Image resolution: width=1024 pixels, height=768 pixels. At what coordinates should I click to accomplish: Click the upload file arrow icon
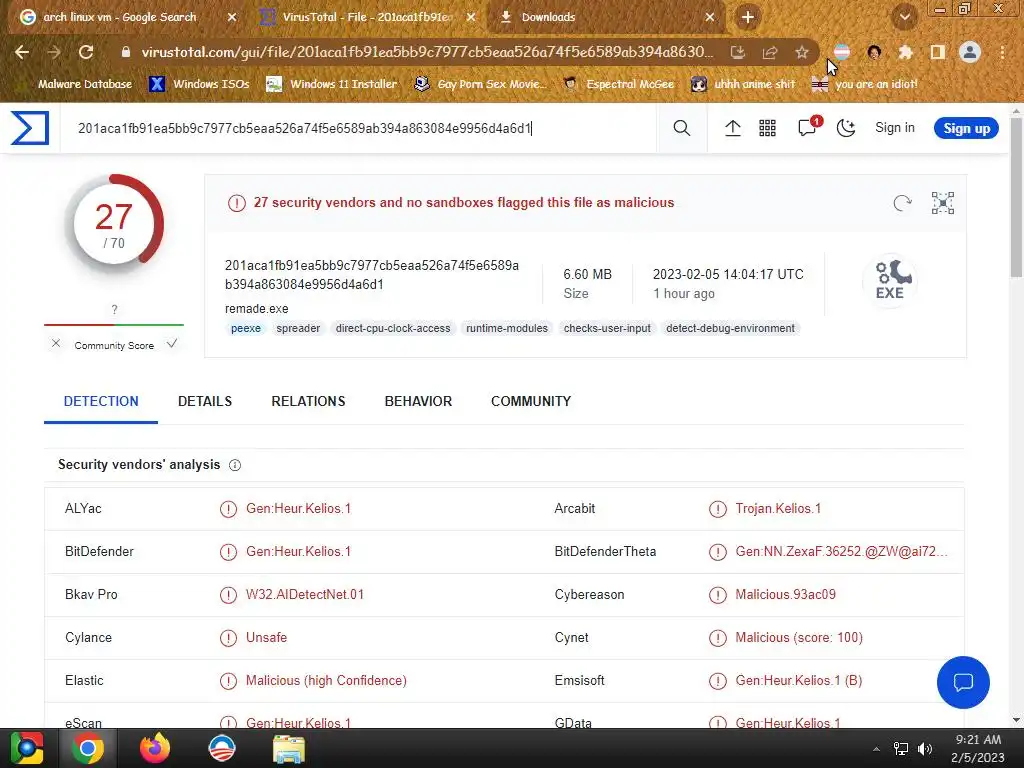(x=733, y=128)
